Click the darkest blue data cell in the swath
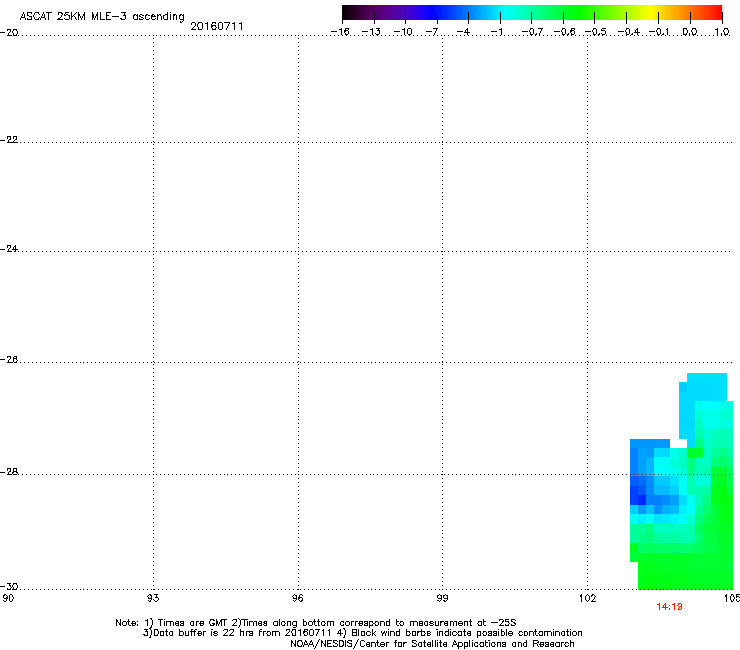The width and height of the screenshot is (740, 650). [642, 500]
